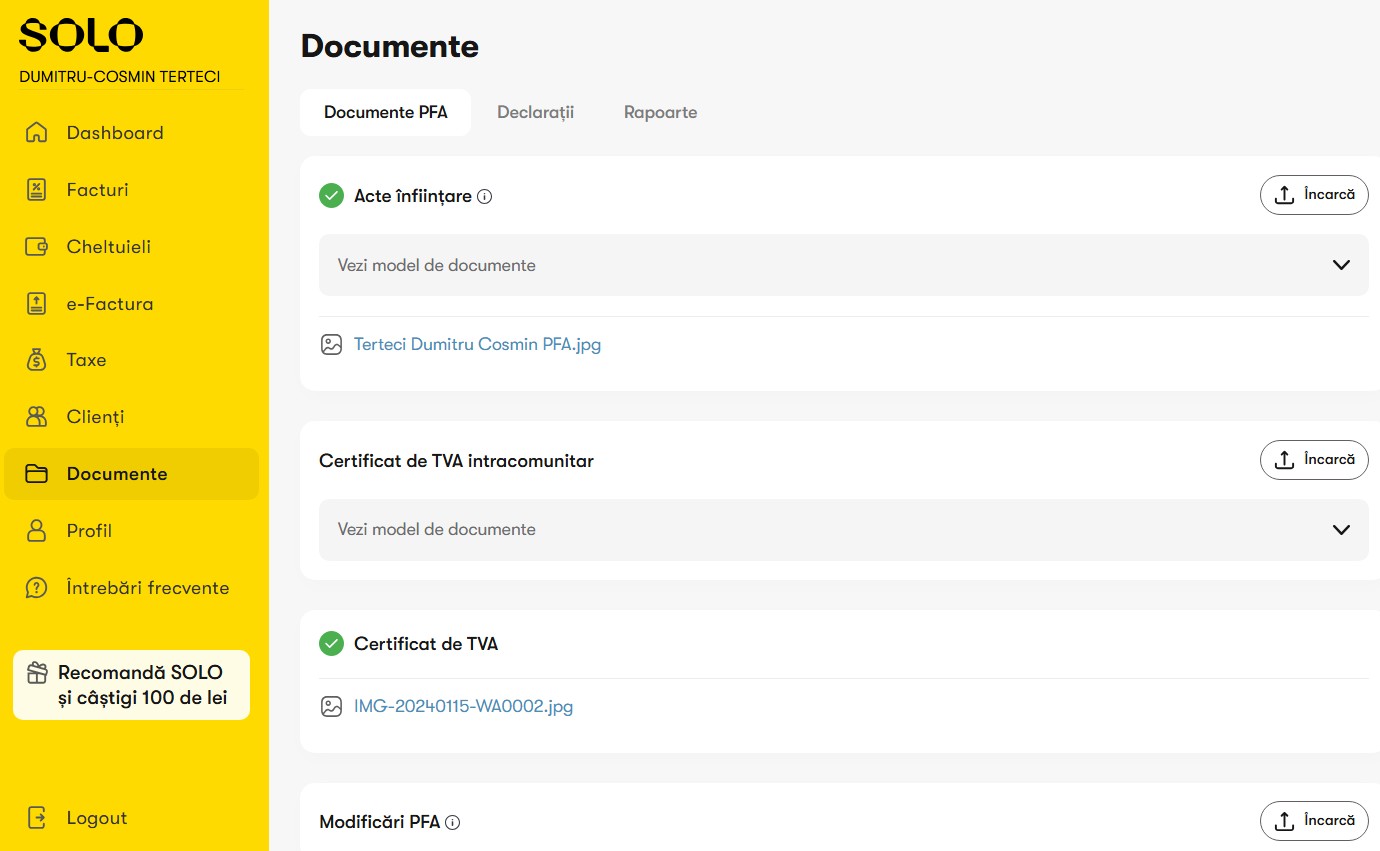Open Clienți using the people icon
The image size is (1380, 851).
[37, 417]
